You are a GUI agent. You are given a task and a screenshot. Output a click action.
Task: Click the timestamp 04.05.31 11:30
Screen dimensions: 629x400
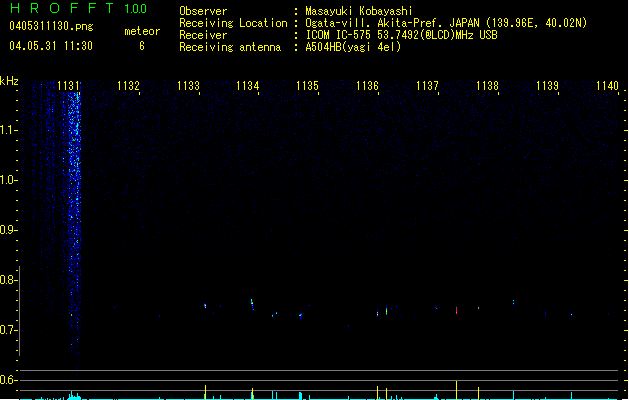(51, 46)
